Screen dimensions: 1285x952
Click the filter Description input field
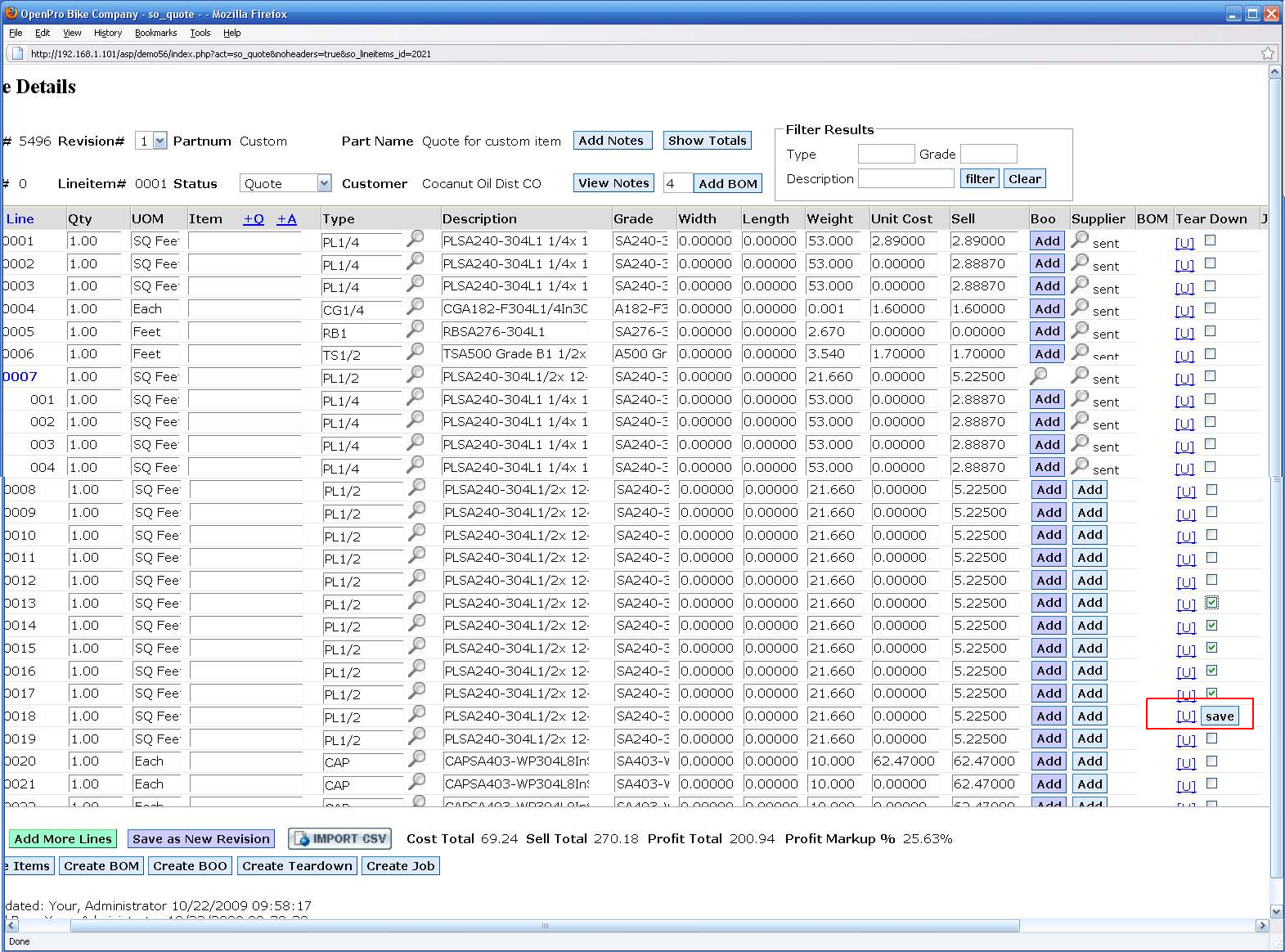pyautogui.click(x=905, y=178)
